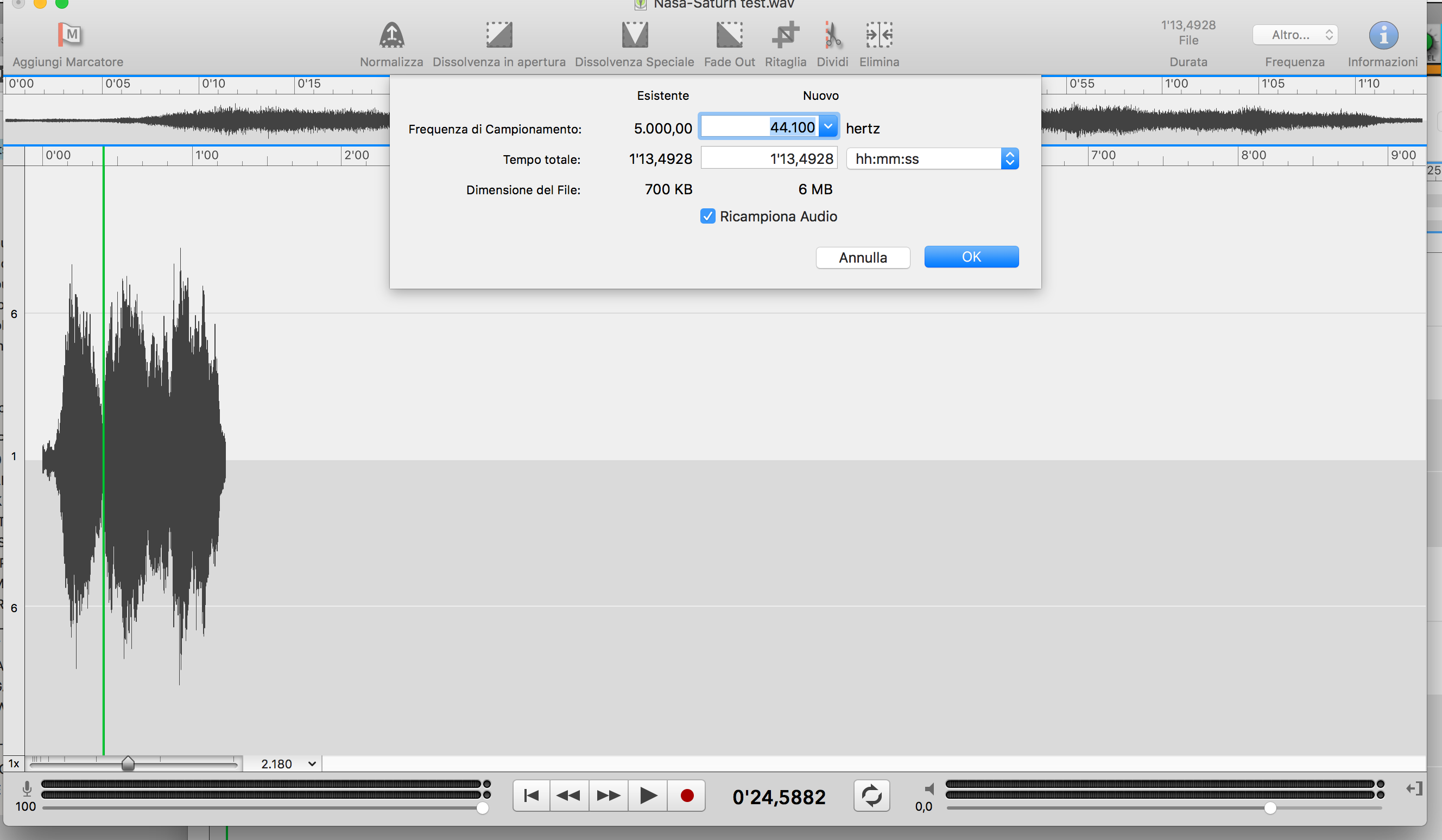The height and width of the screenshot is (840, 1442).
Task: Select the Ritaglia crop tool
Action: click(x=785, y=35)
